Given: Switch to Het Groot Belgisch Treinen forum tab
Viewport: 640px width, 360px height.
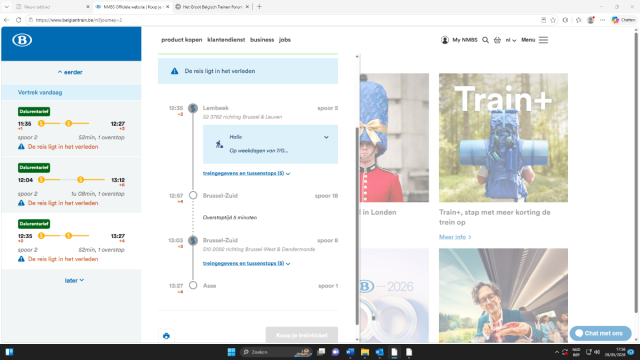Looking at the screenshot, I should tap(212, 7).
